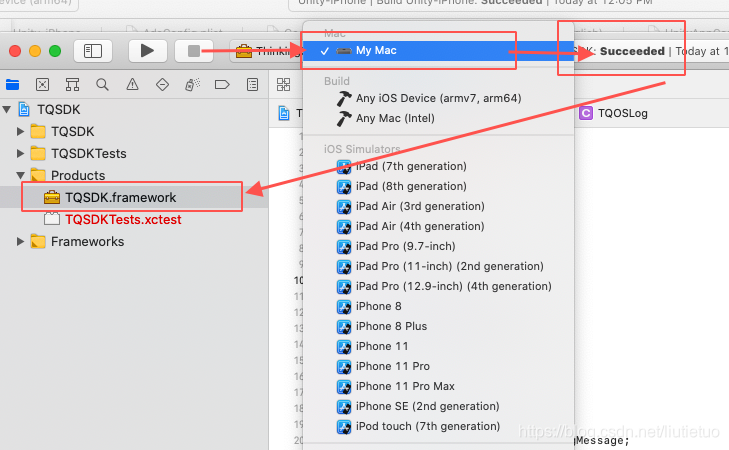Expand the TQSDK folder
The width and height of the screenshot is (729, 450).
point(20,132)
